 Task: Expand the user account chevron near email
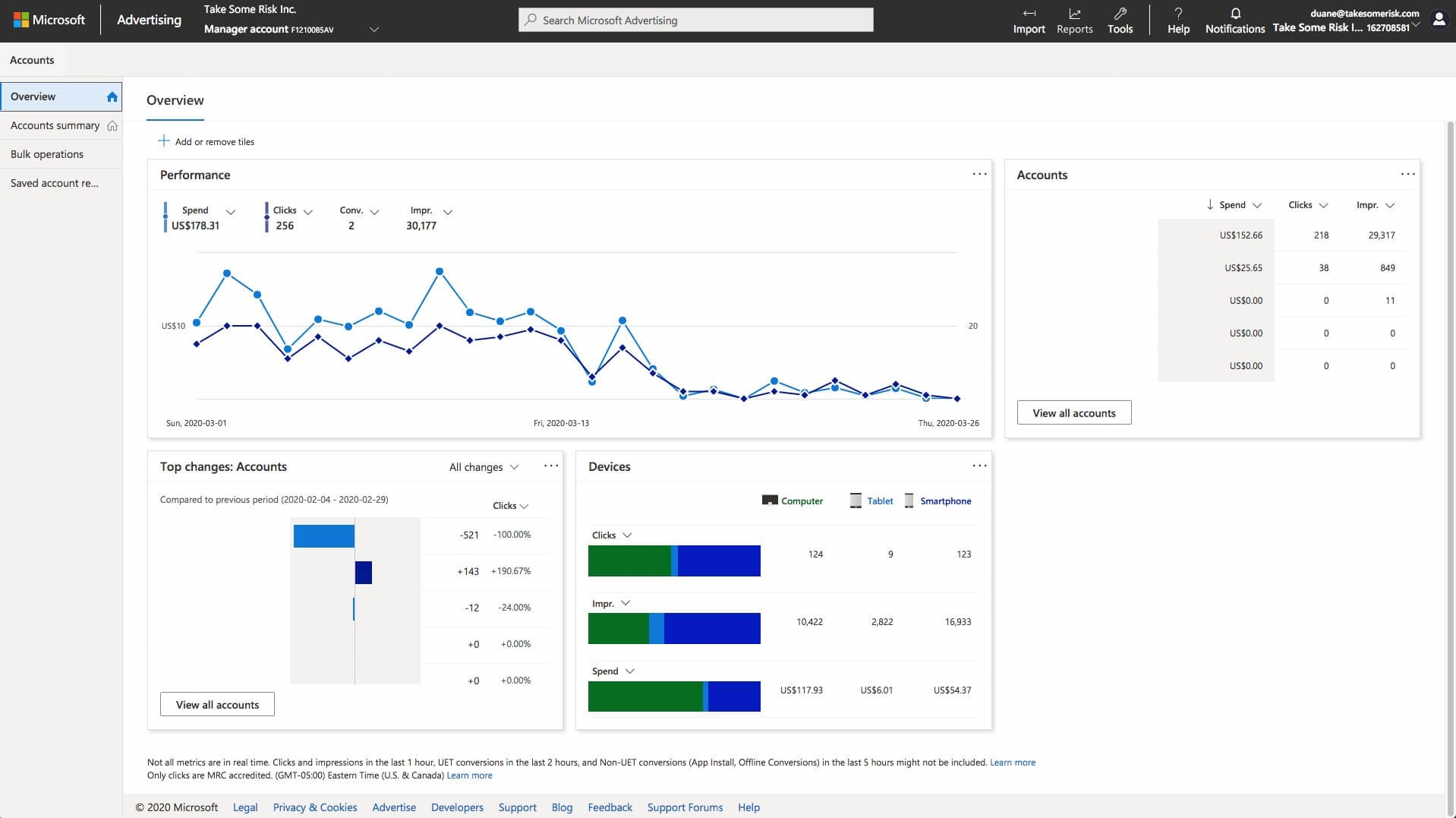[x=1416, y=25]
